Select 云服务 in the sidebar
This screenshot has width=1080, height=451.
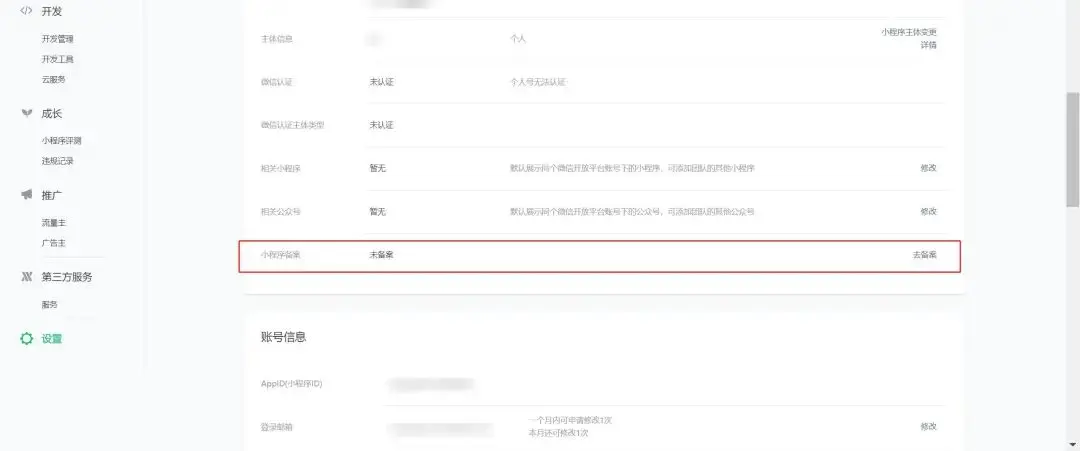point(53,79)
